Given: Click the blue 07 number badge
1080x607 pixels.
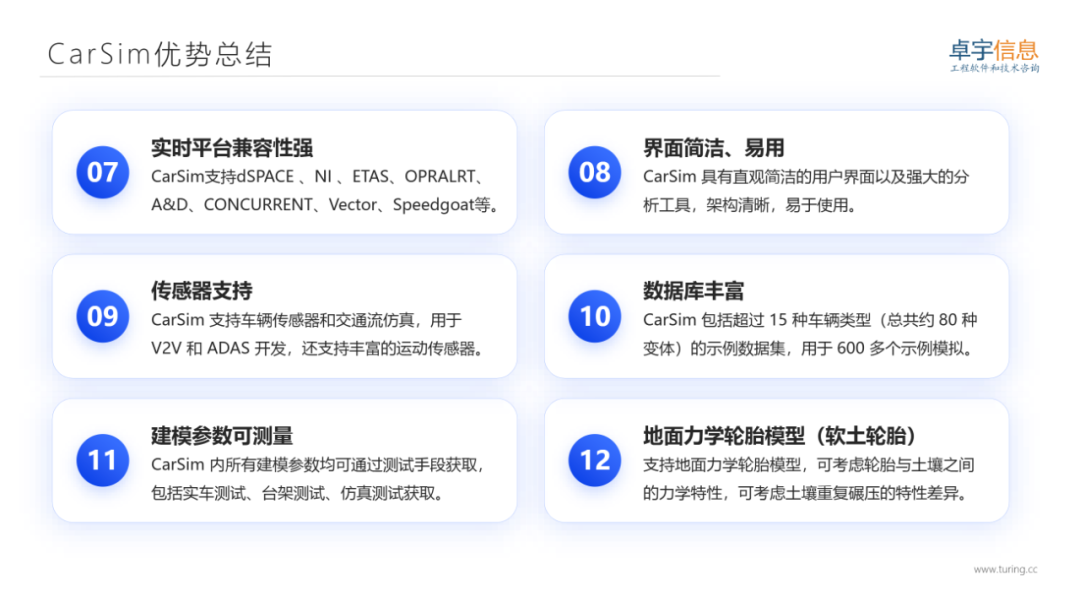Looking at the screenshot, I should 103,172.
